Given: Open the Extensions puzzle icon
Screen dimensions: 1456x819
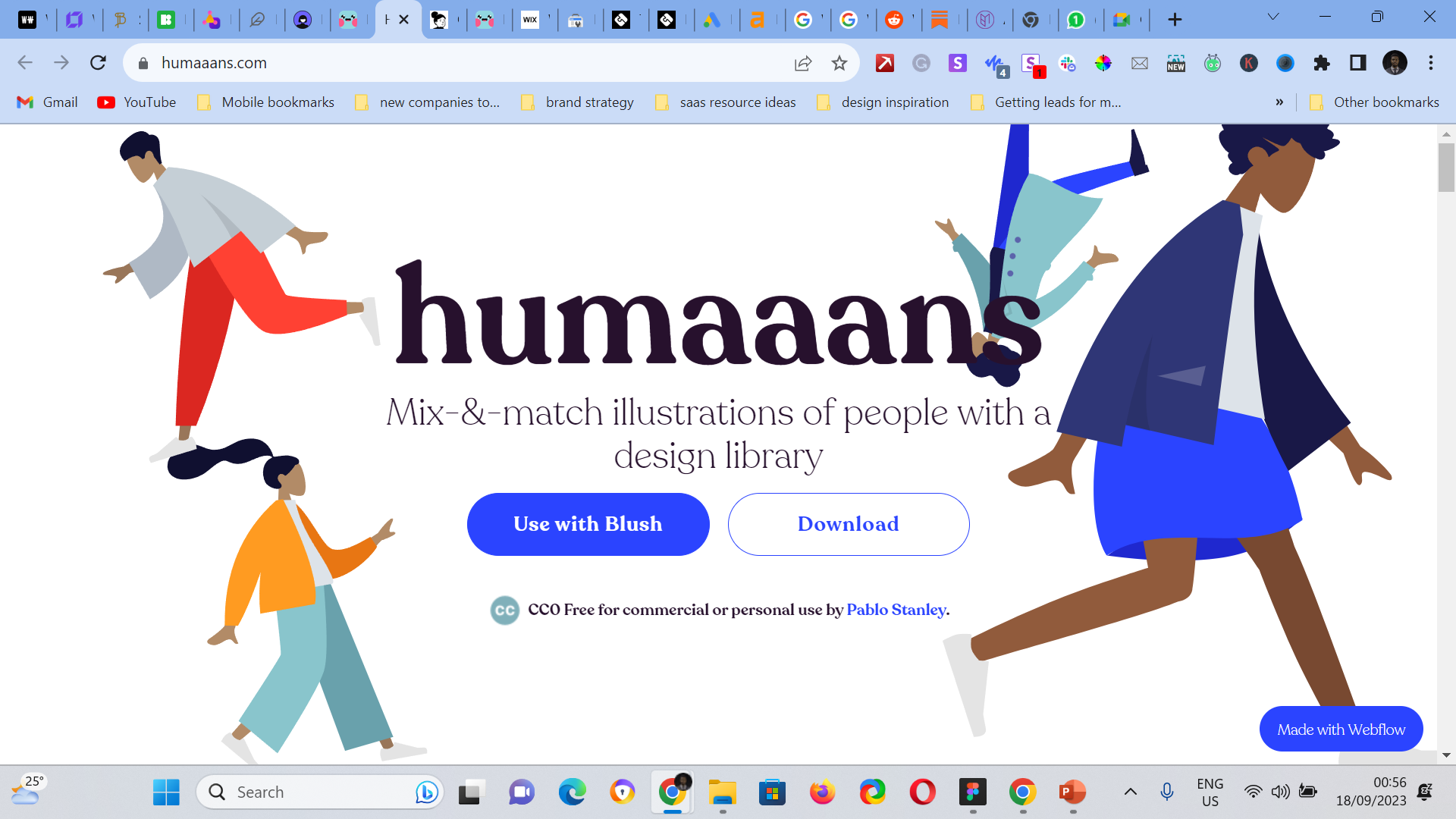Looking at the screenshot, I should pos(1322,63).
